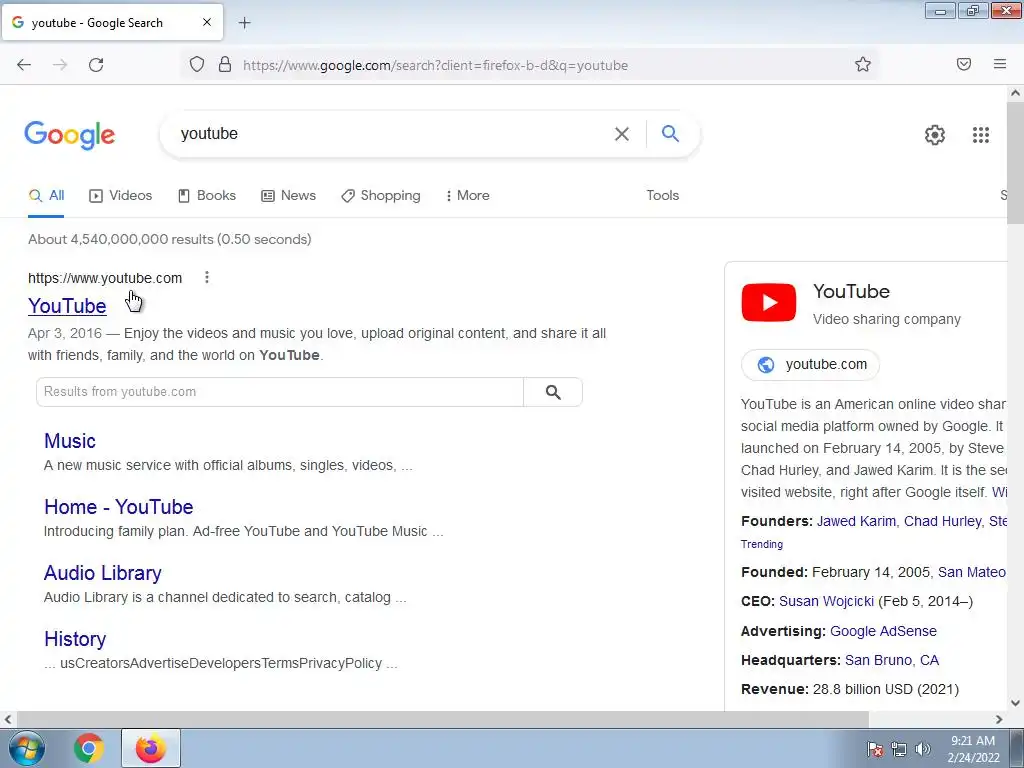1024x768 pixels.
Task: Click the vertical scrollbar down arrow
Action: pyautogui.click(x=1015, y=703)
